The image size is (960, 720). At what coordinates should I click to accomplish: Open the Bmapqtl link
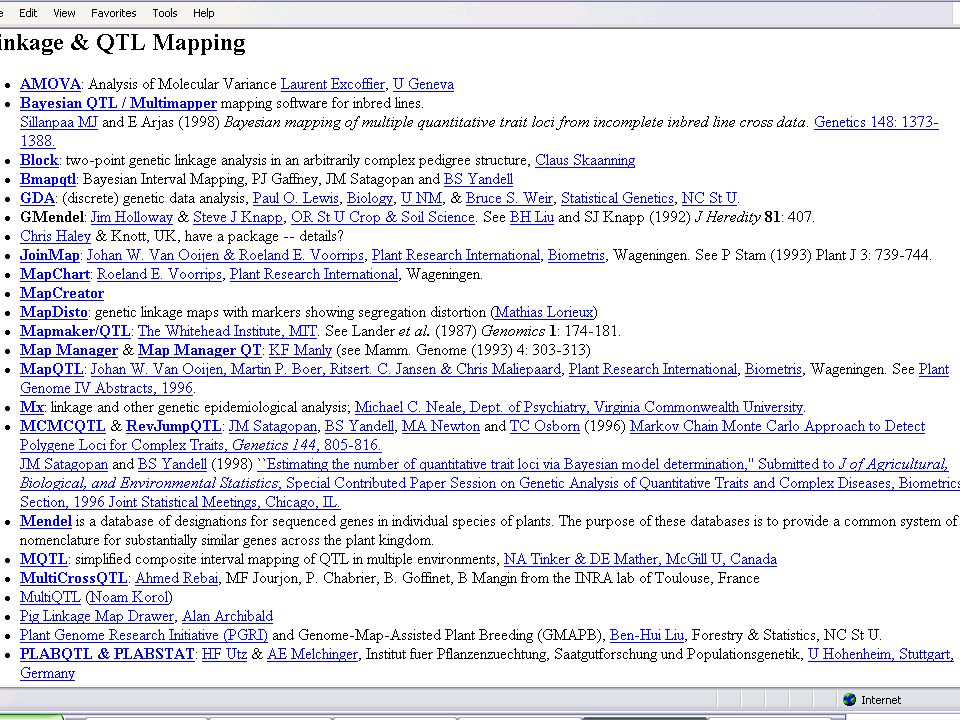[x=48, y=179]
